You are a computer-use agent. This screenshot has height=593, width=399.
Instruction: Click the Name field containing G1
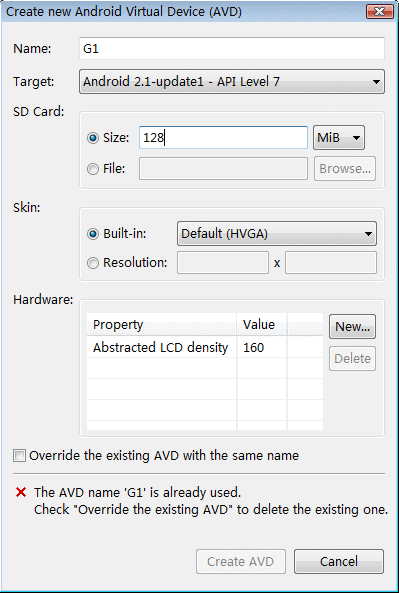pyautogui.click(x=231, y=48)
